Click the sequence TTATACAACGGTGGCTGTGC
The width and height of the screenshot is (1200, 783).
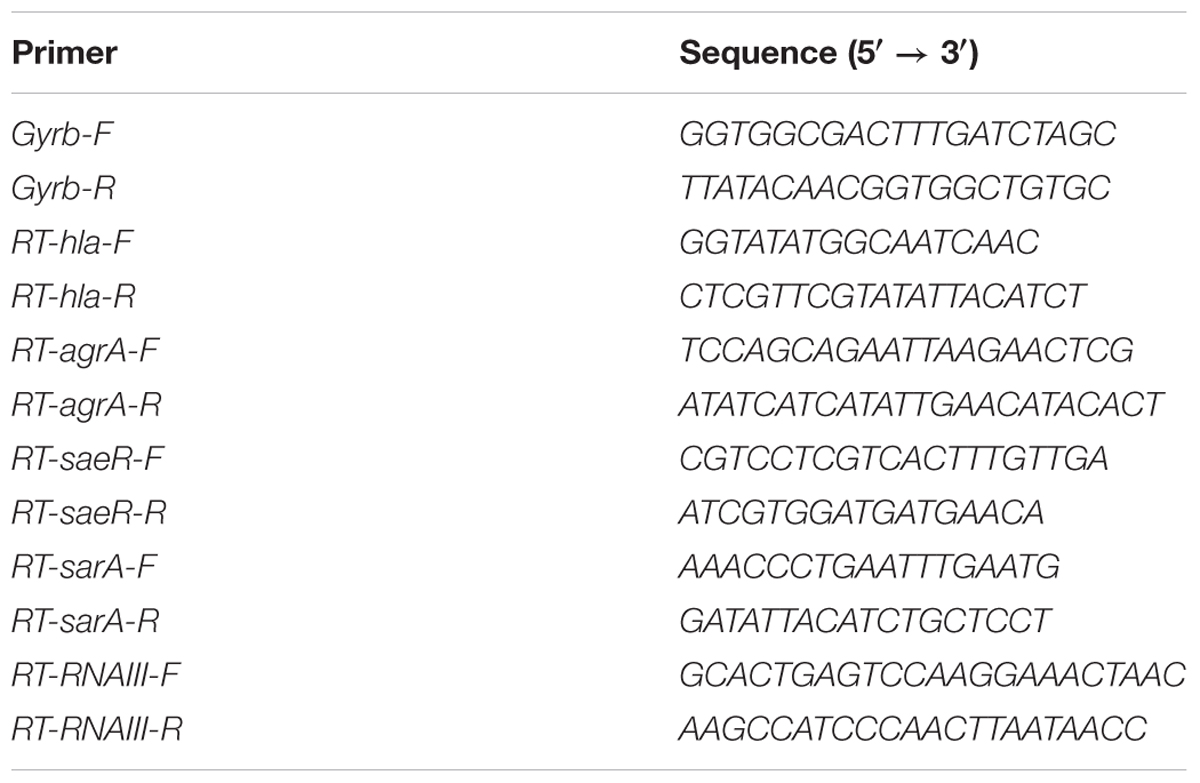894,188
